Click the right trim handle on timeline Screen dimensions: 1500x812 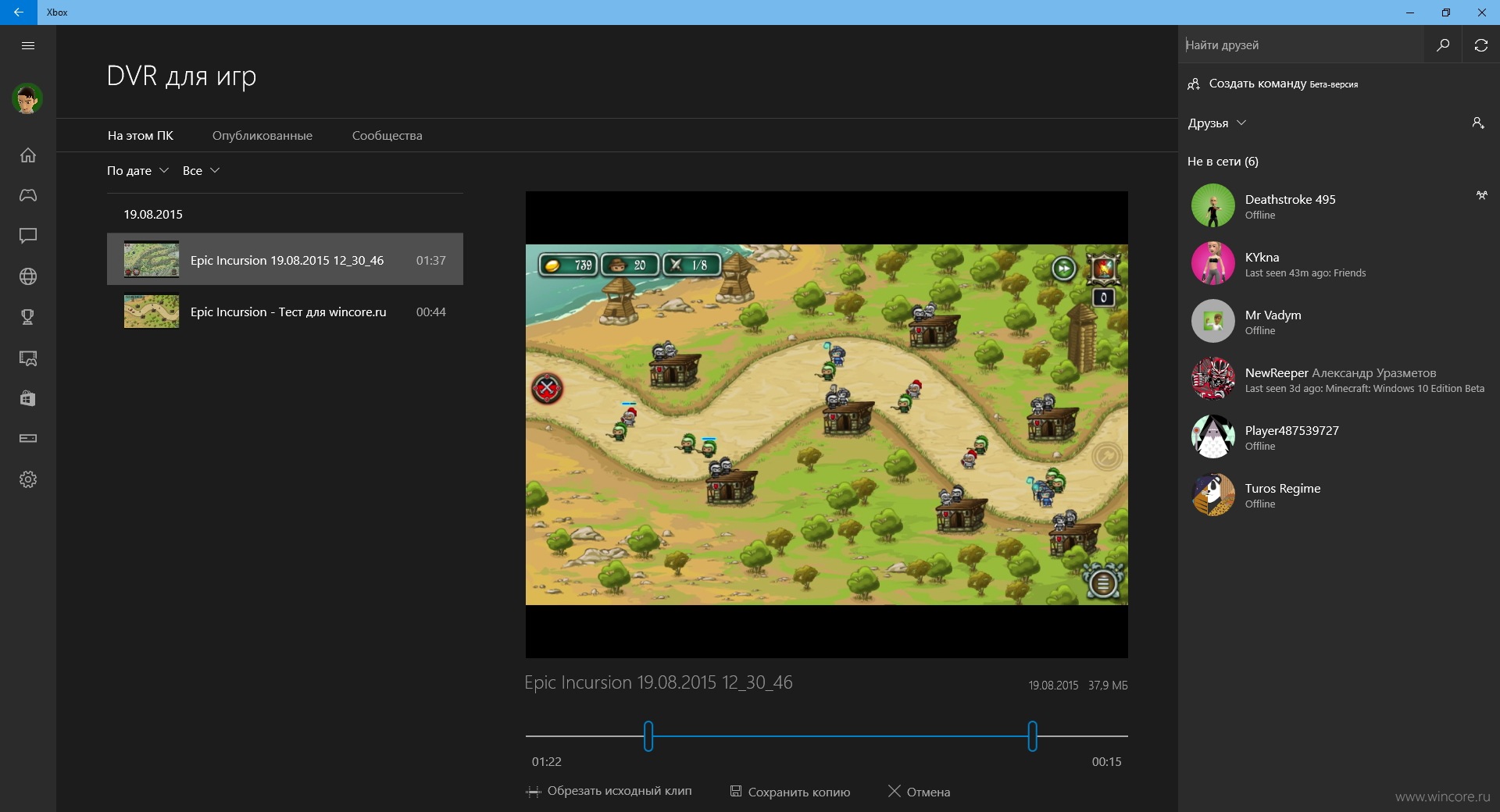pyautogui.click(x=1033, y=736)
